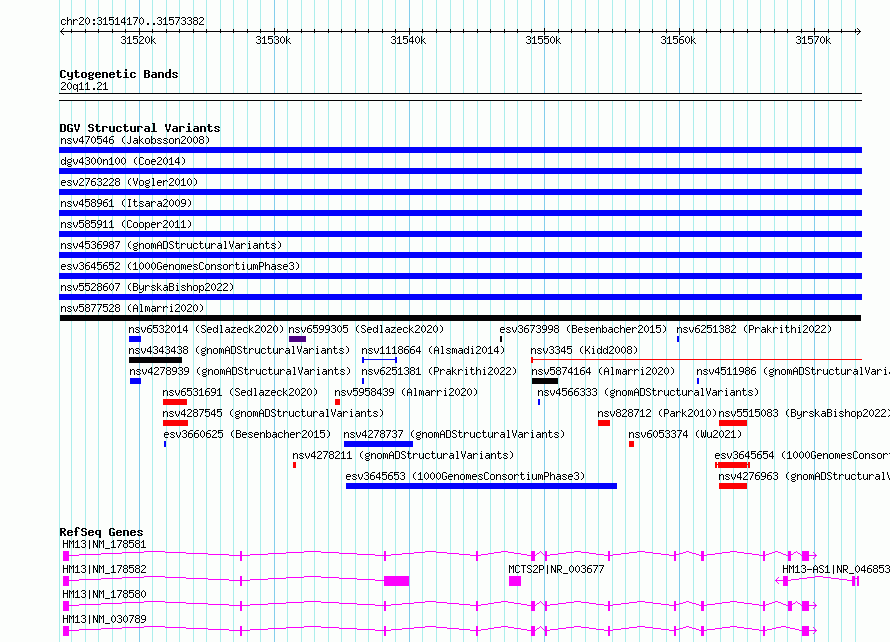Select HM13-AS1|NR_046853 gene label
Viewport: 890px width, 642px height.
[836, 569]
